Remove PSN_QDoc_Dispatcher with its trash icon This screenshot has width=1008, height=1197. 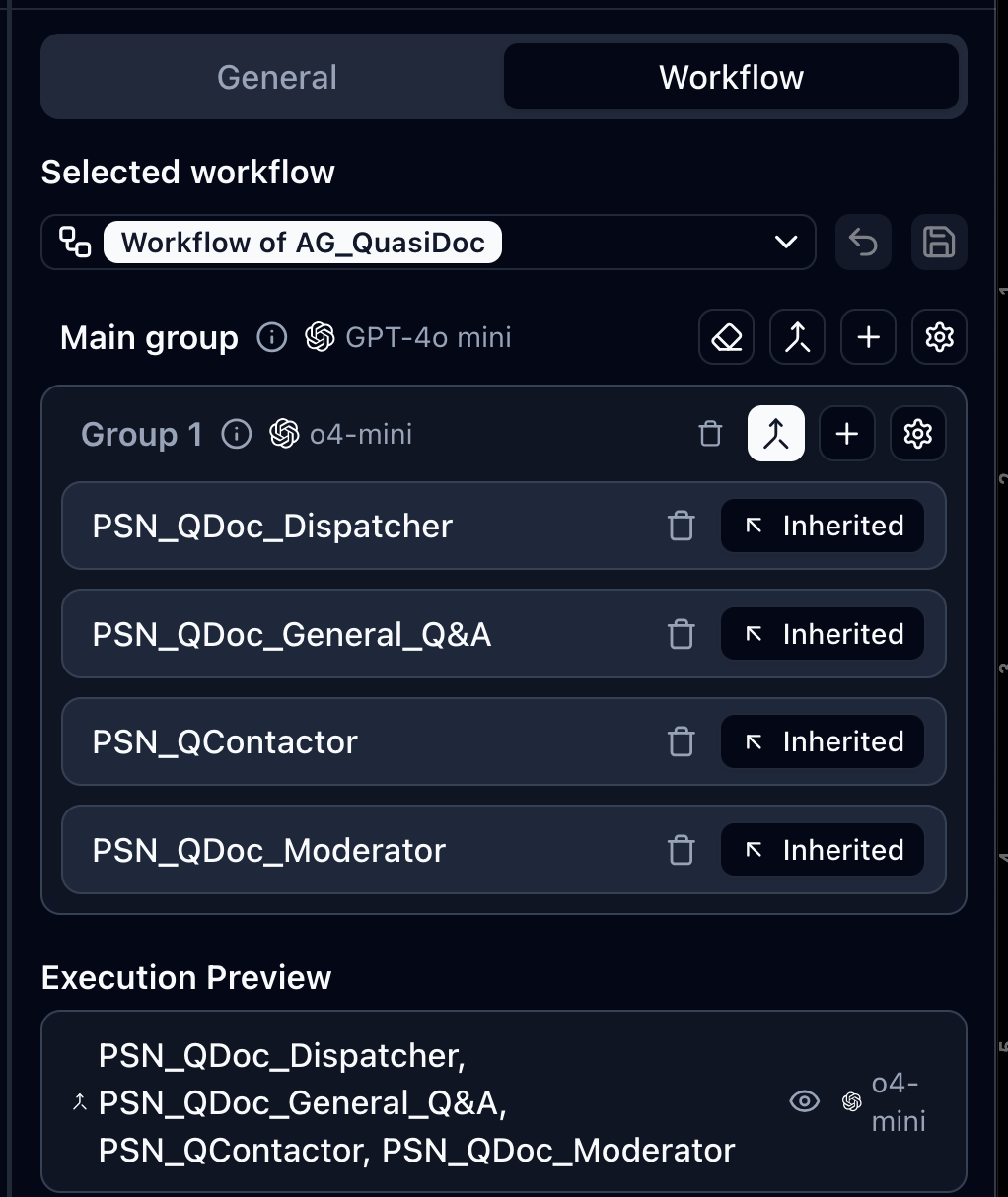coord(682,526)
